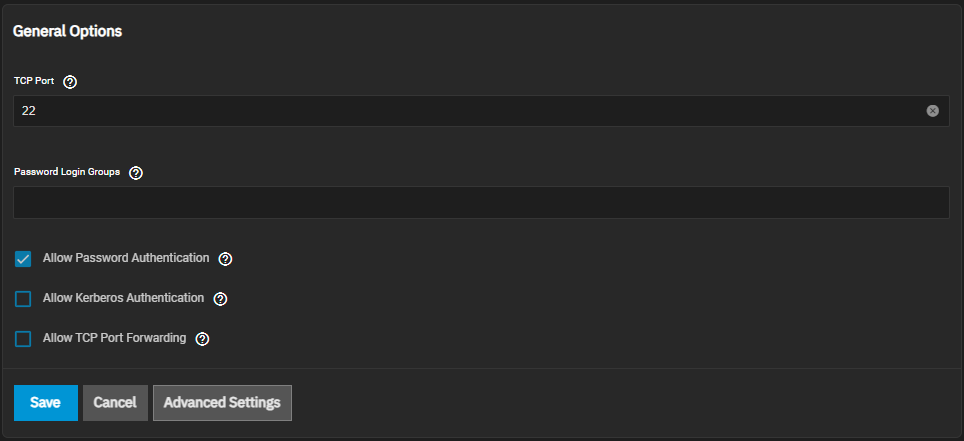Click the Allow Password Authentication label text

tap(126, 258)
